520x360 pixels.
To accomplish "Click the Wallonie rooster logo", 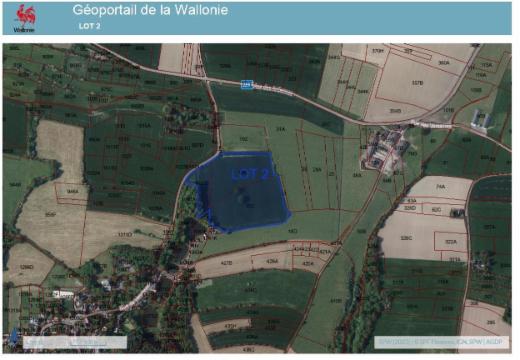I will (x=25, y=18).
